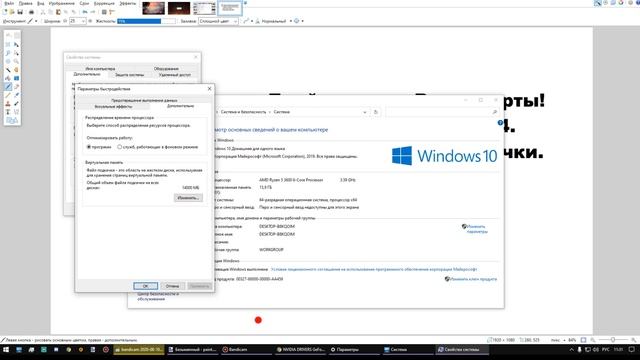Adjust the Жесткость hardness slider
Image resolution: width=640 pixels, height=360 pixels.
coord(146,21)
